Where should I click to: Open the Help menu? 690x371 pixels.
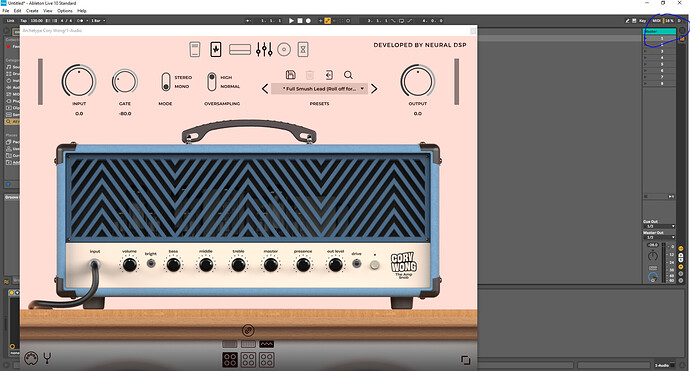click(82, 11)
